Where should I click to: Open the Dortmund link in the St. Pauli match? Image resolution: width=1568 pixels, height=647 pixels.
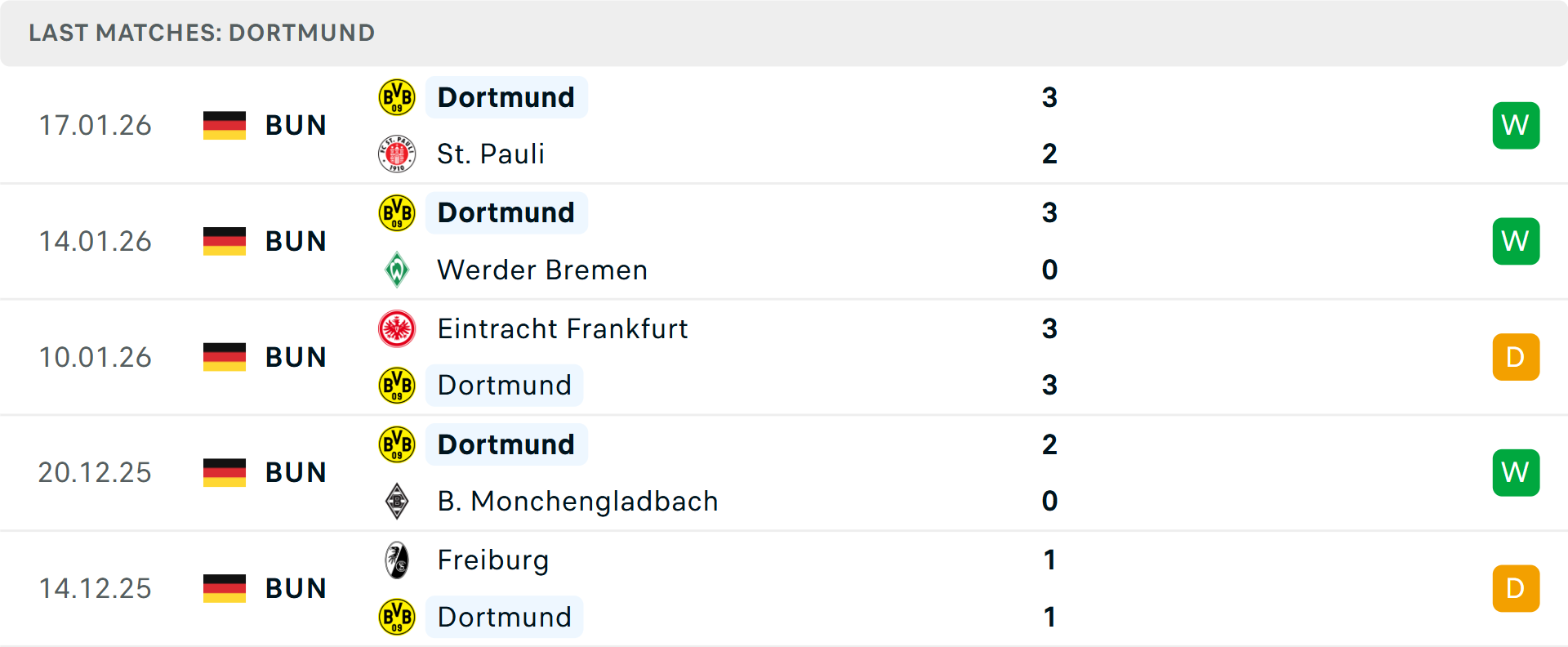pos(506,97)
